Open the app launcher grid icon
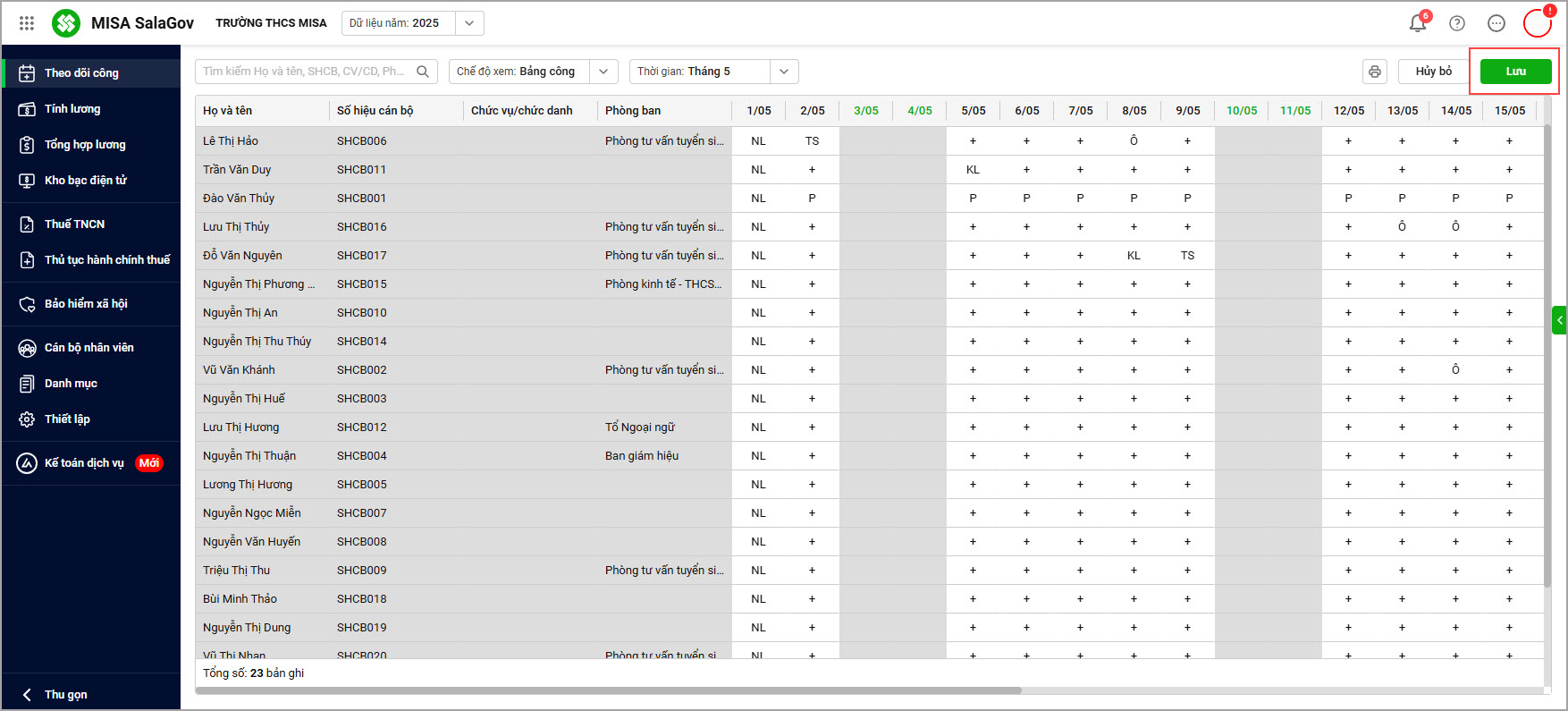The height and width of the screenshot is (711, 1568). 27,23
